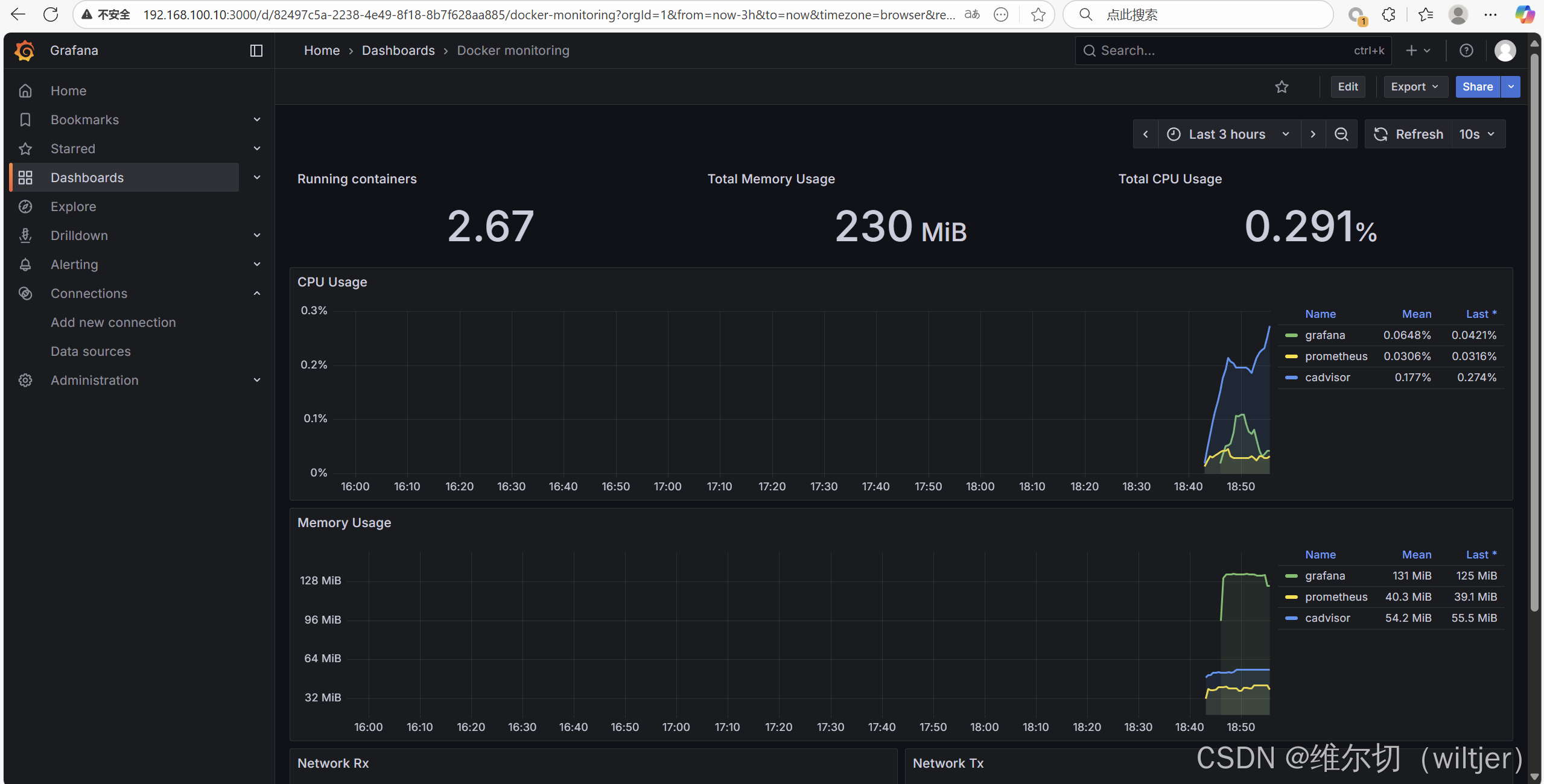Shift time range backward with left arrow
The image size is (1544, 784).
pos(1145,134)
